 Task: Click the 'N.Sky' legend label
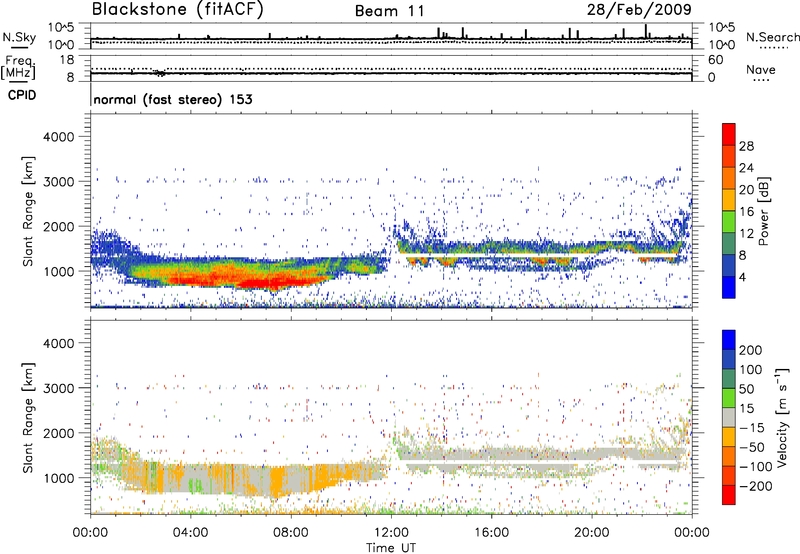(19, 37)
